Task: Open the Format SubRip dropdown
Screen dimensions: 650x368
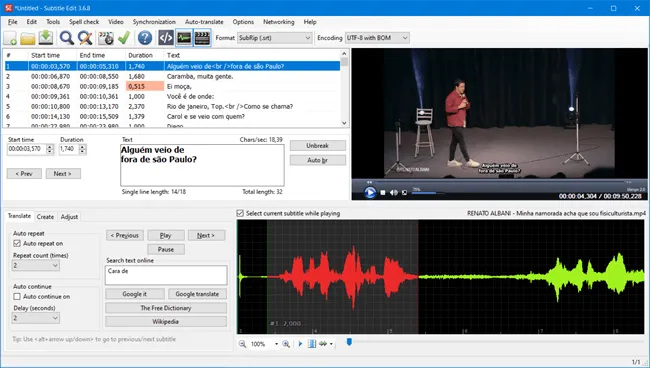Action: [275, 38]
